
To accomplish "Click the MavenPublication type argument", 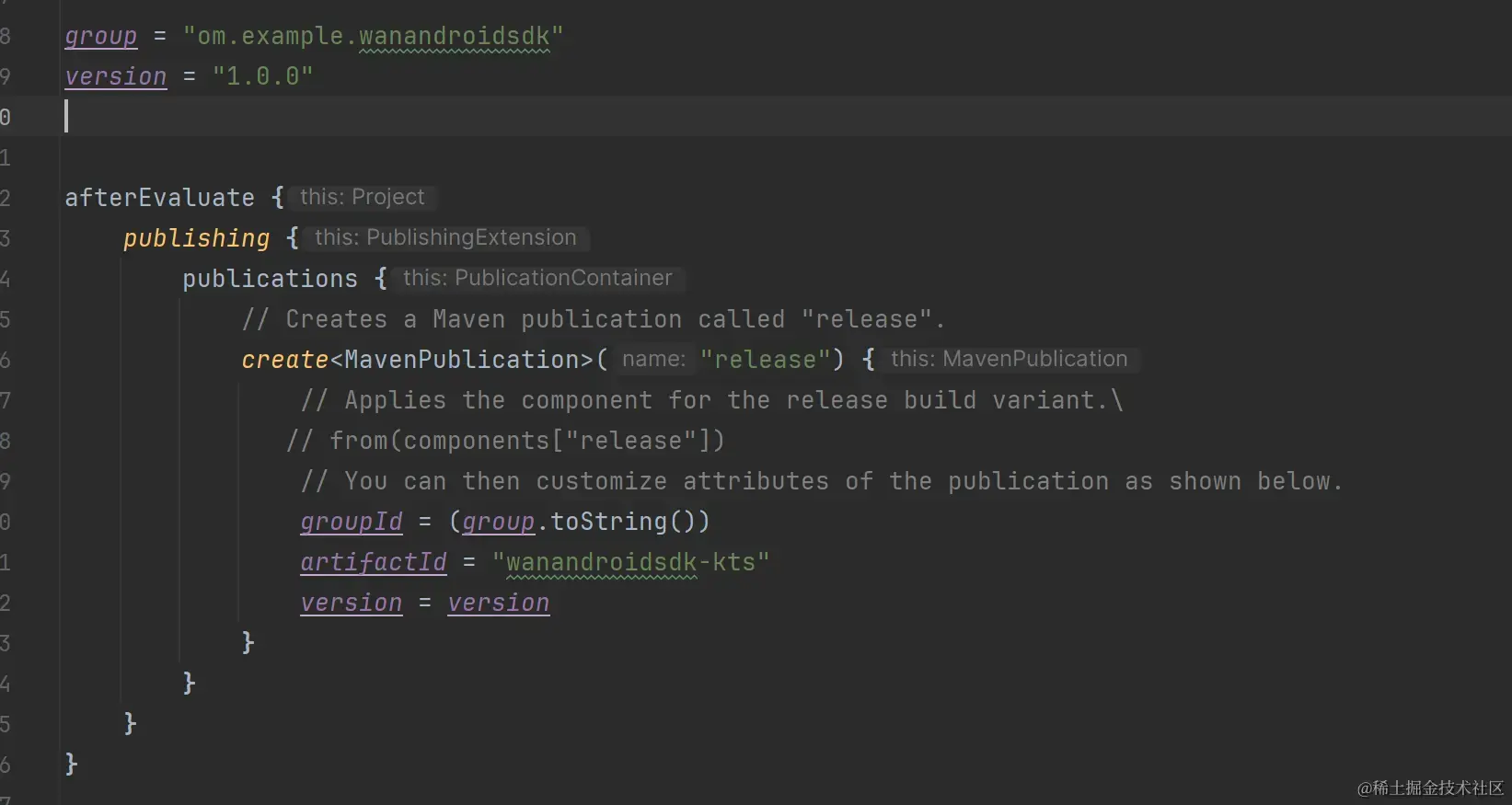I will click(x=462, y=360).
